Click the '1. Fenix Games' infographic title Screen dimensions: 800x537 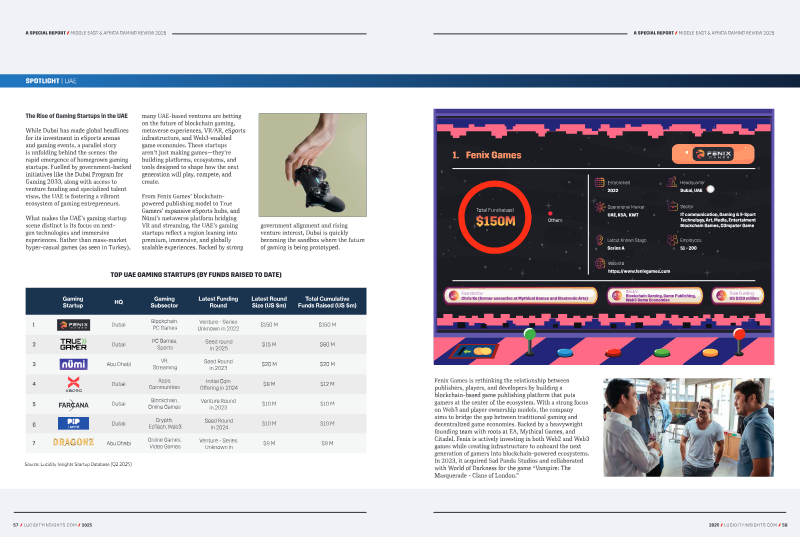tap(487, 155)
